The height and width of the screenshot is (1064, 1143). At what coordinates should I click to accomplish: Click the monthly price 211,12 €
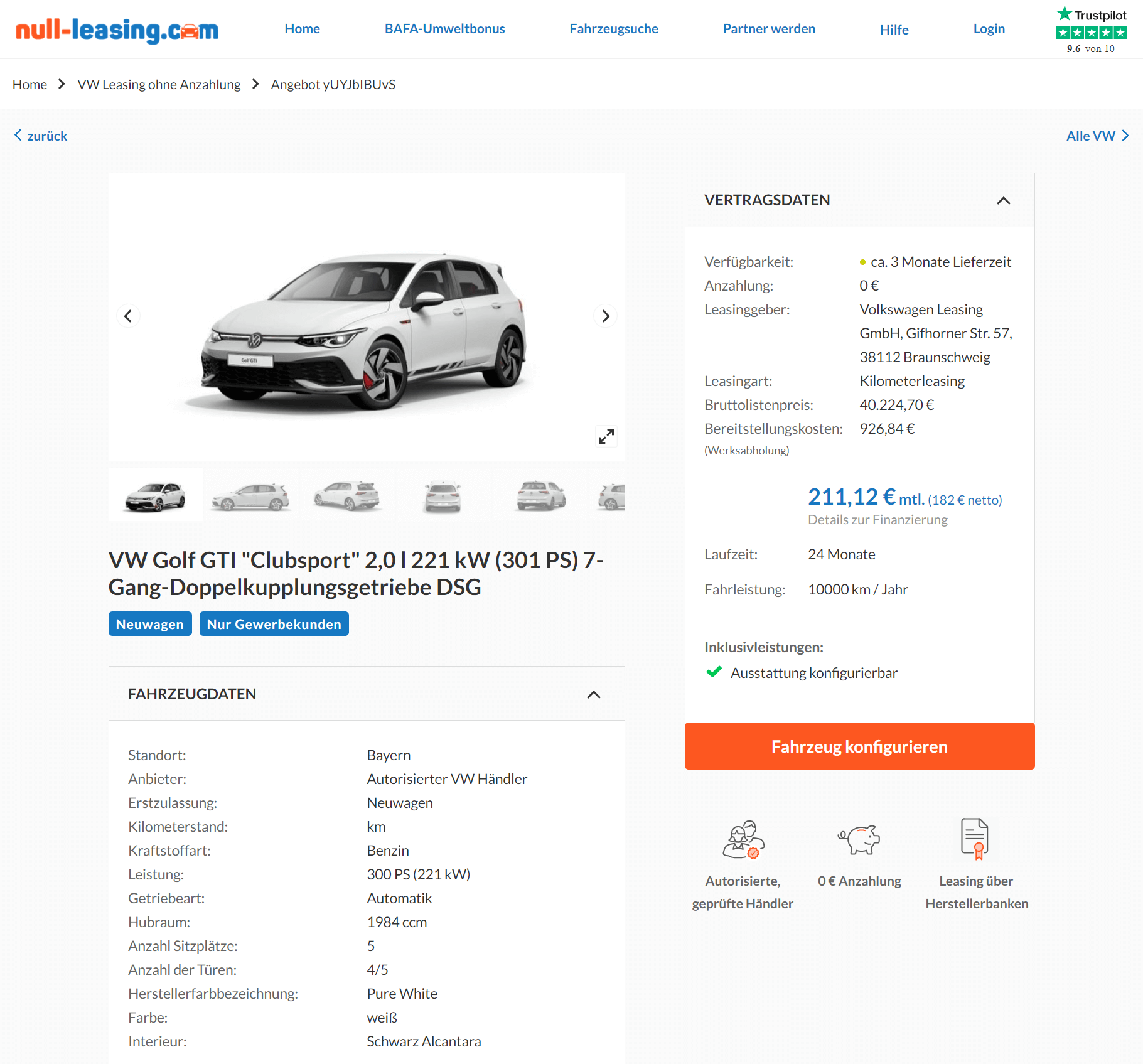(x=852, y=497)
